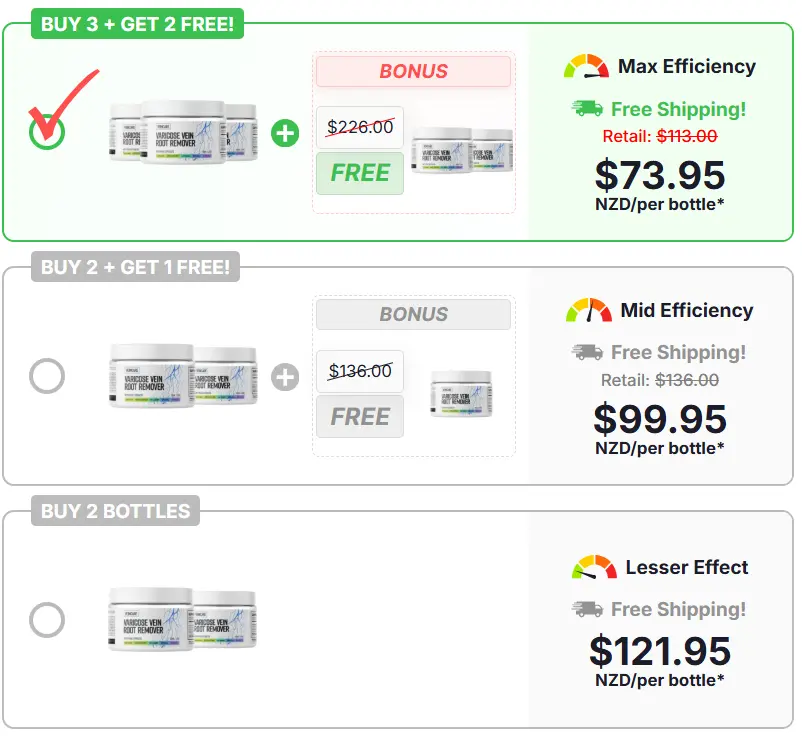Click the BUY 3 + GET 2 FREE banner
Viewport: 802px width, 742px height.
(x=135, y=25)
